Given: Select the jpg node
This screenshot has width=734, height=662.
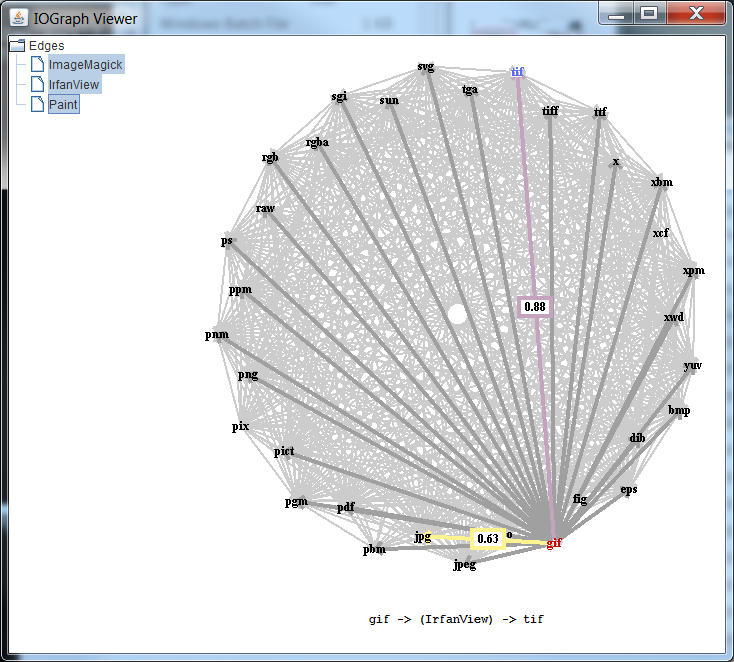Looking at the screenshot, I should (422, 537).
